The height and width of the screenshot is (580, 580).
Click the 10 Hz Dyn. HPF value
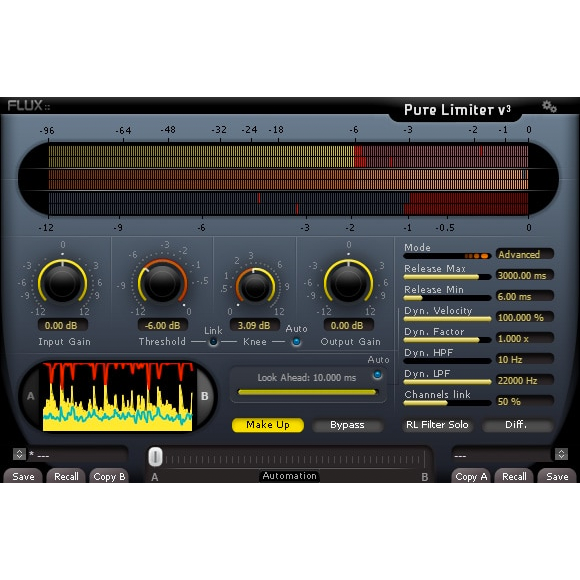(525, 360)
